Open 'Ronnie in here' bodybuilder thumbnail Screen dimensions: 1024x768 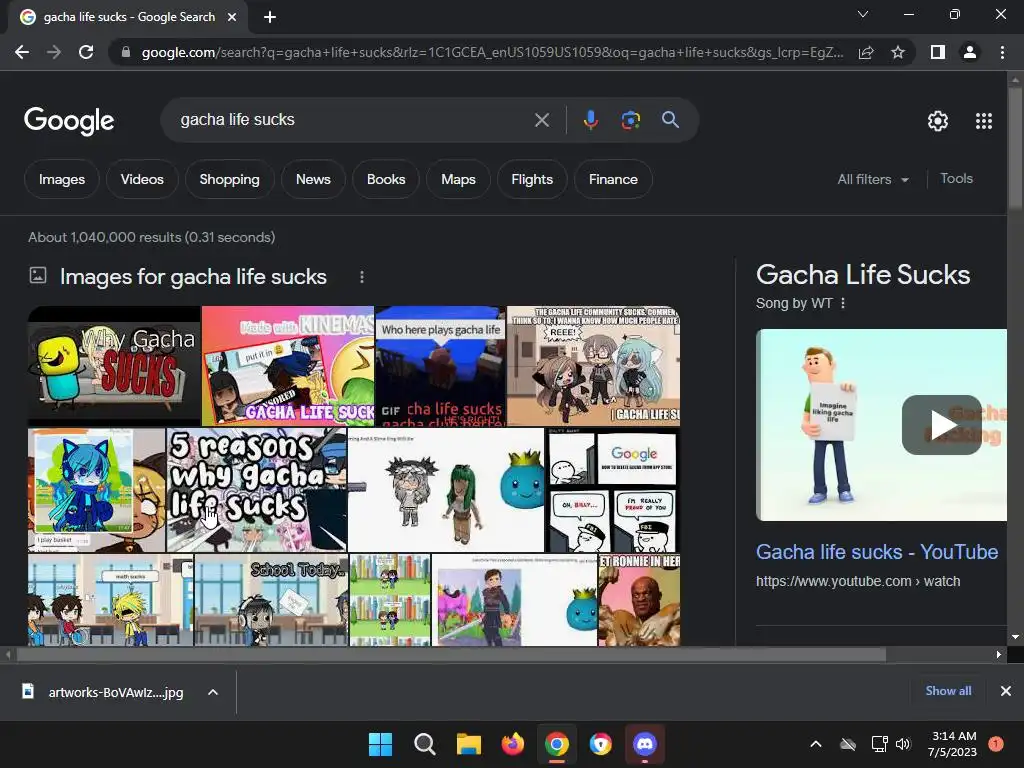tap(639, 600)
